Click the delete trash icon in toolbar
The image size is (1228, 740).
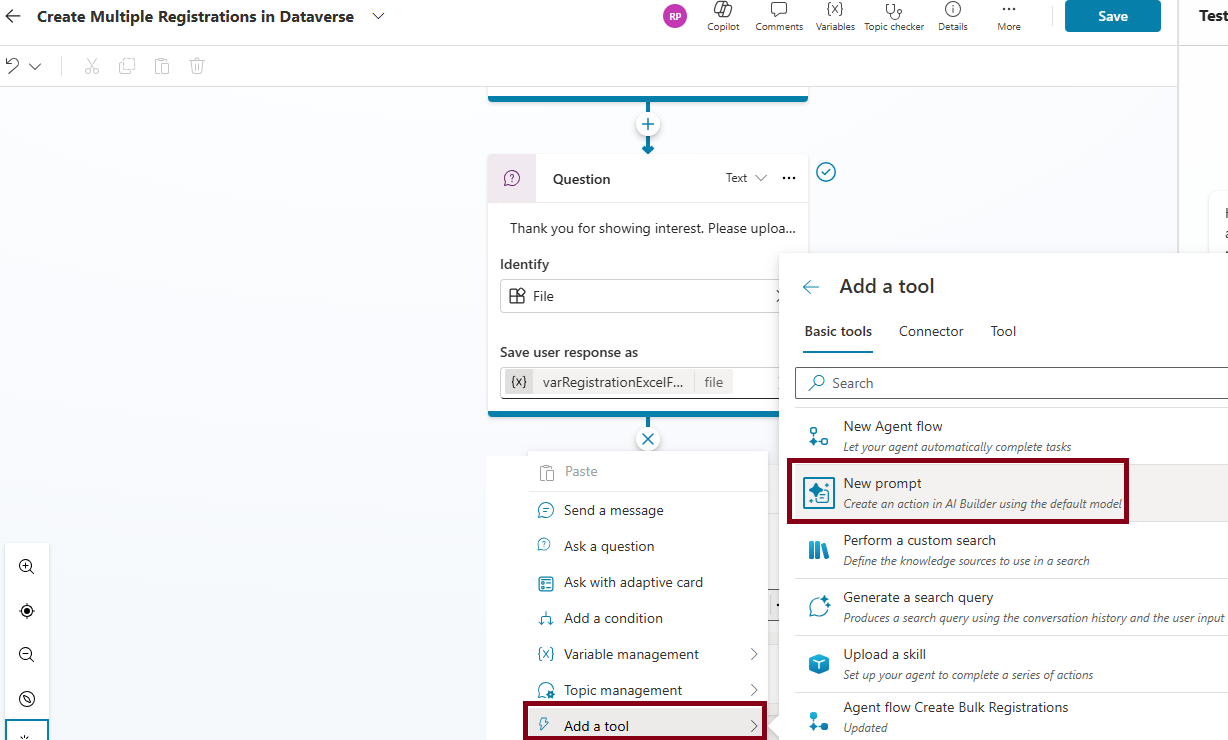click(197, 66)
